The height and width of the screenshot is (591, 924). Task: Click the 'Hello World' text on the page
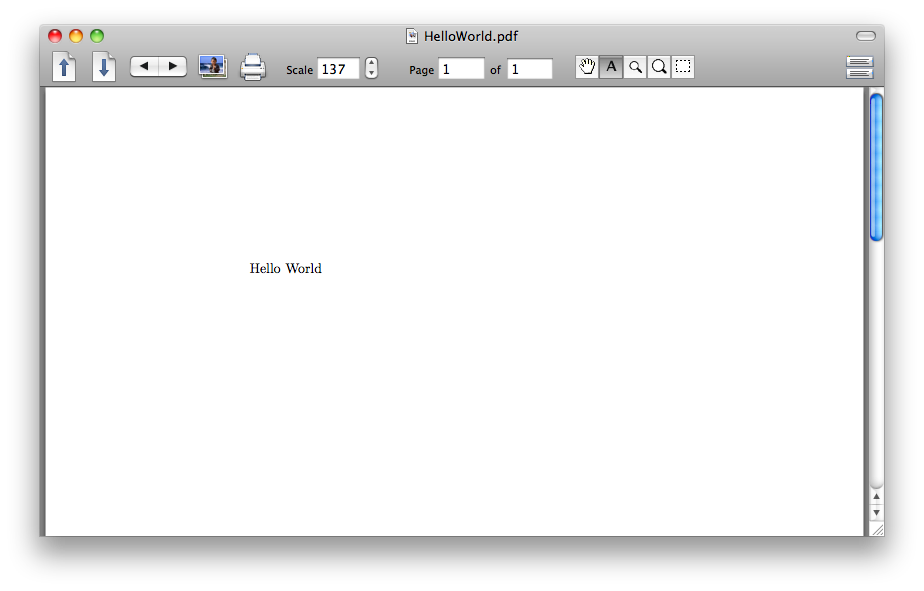pyautogui.click(x=286, y=269)
